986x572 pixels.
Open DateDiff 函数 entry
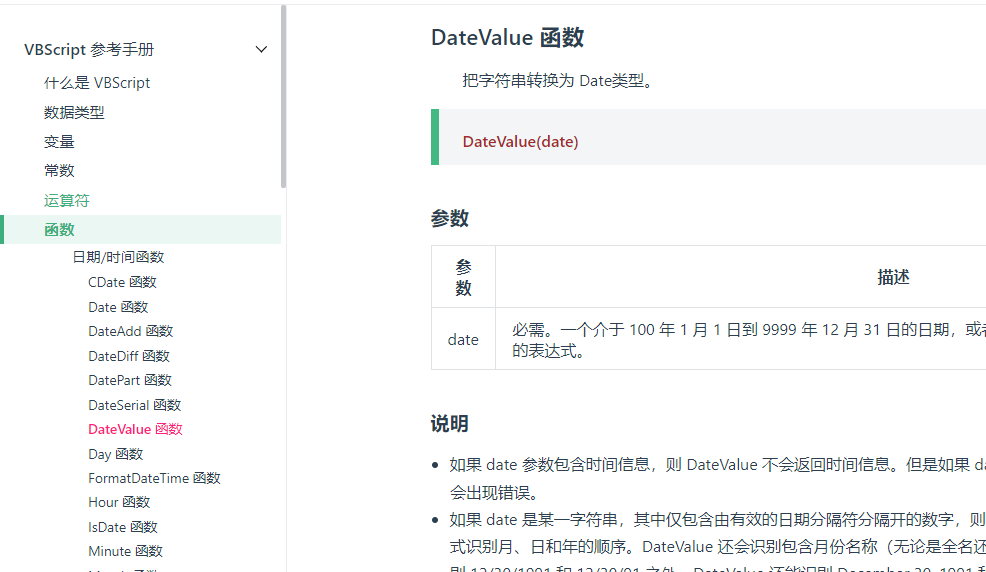pos(129,356)
